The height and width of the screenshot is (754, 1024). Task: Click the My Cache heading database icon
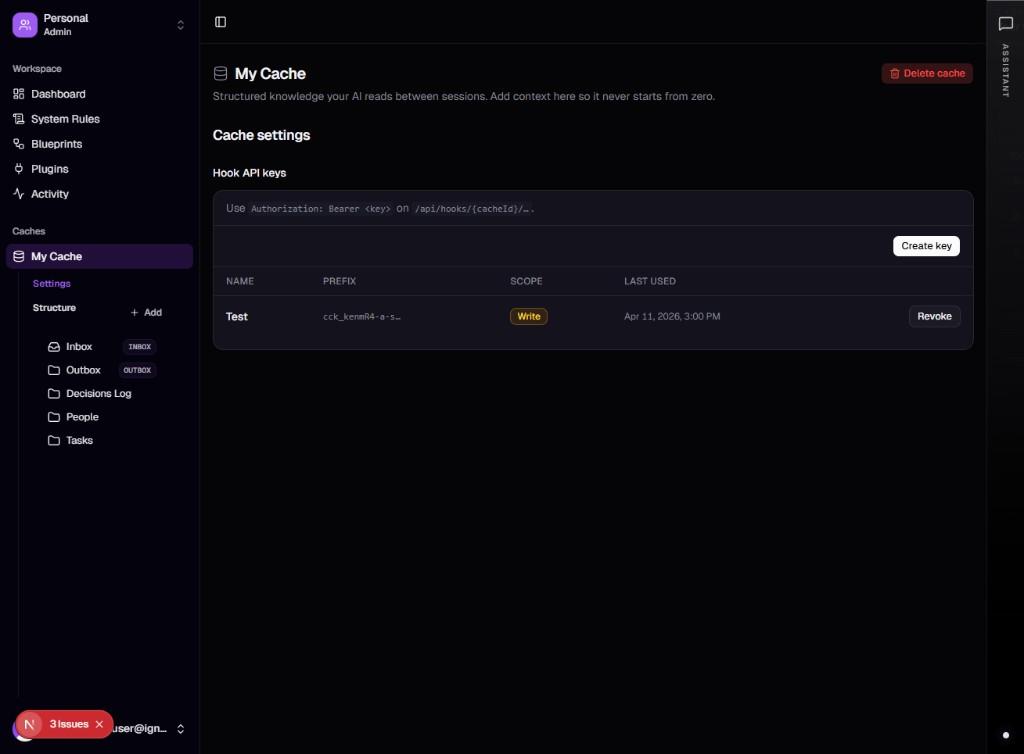221,74
